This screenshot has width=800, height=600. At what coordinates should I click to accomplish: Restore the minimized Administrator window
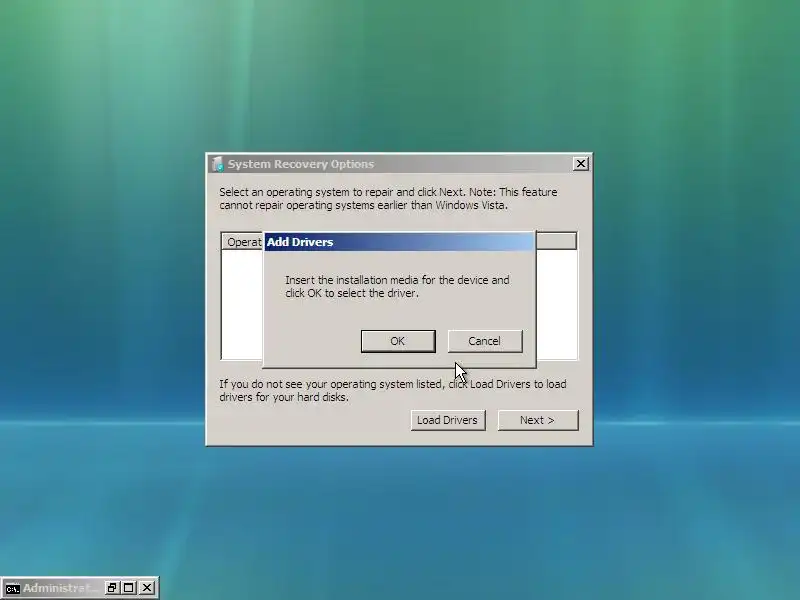(112, 588)
